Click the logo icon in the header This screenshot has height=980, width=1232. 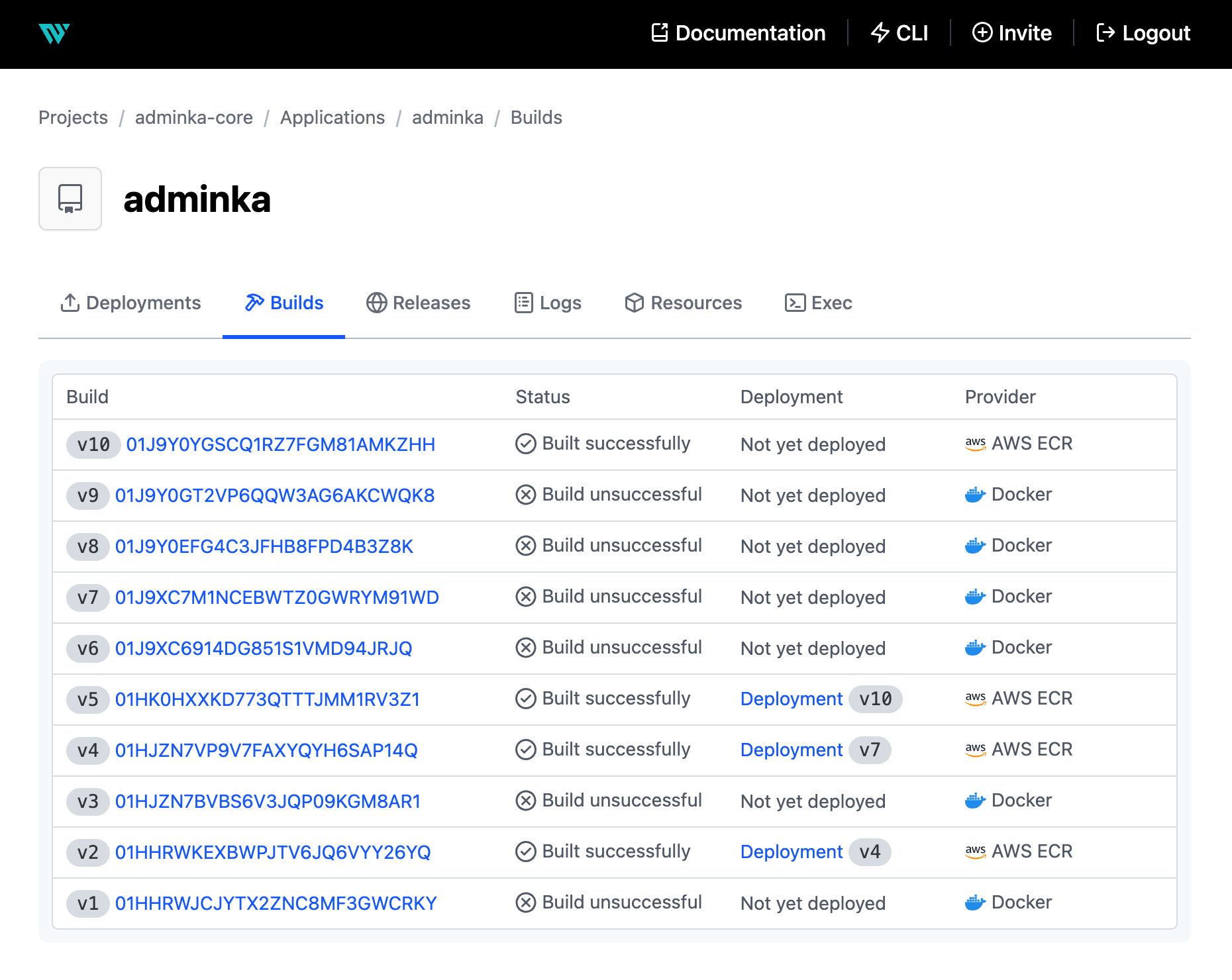(x=54, y=33)
